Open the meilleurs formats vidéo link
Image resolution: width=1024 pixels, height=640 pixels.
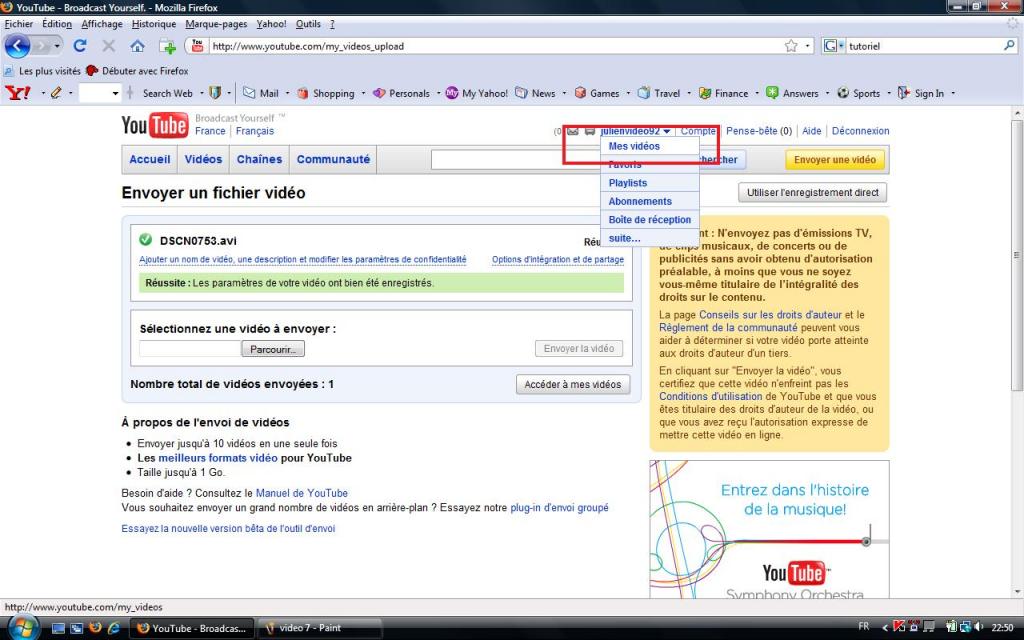click(x=218, y=458)
